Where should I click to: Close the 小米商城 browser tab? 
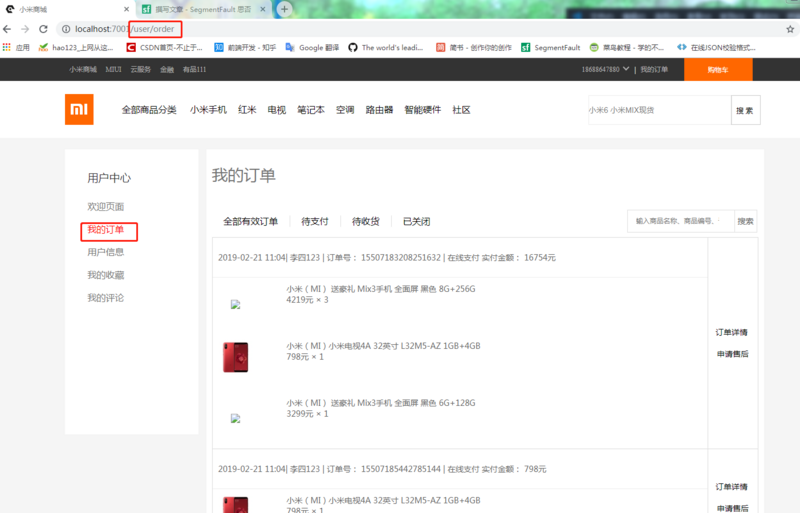coord(127,9)
